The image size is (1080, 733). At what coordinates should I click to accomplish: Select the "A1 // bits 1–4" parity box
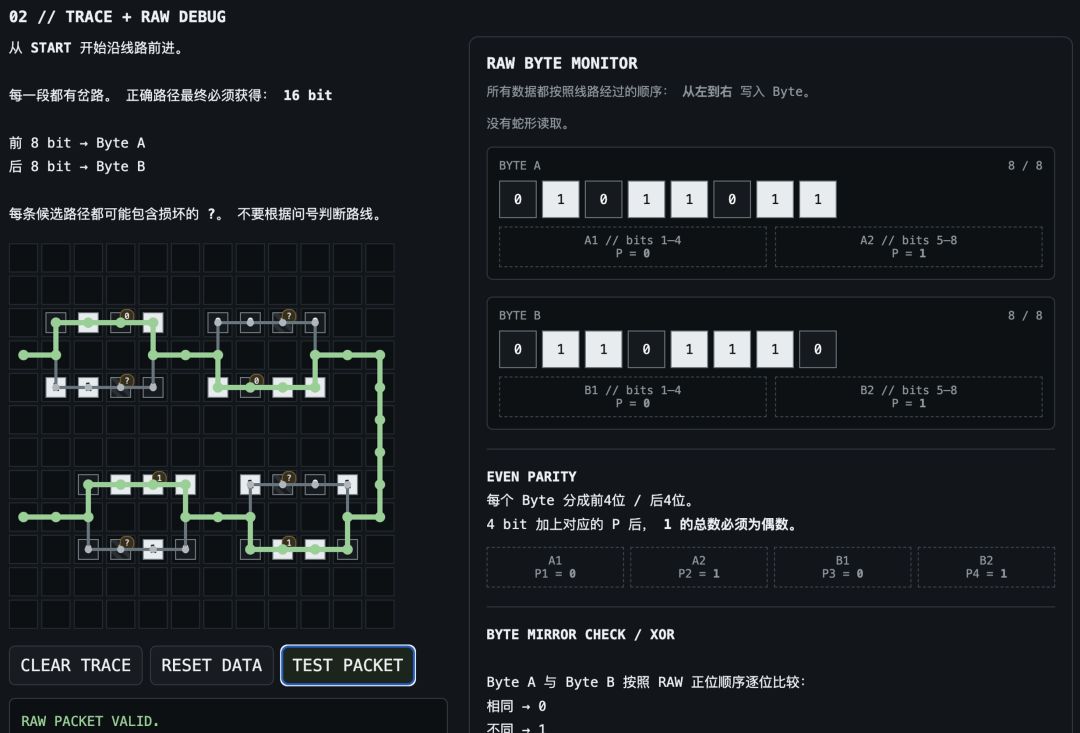pos(632,247)
